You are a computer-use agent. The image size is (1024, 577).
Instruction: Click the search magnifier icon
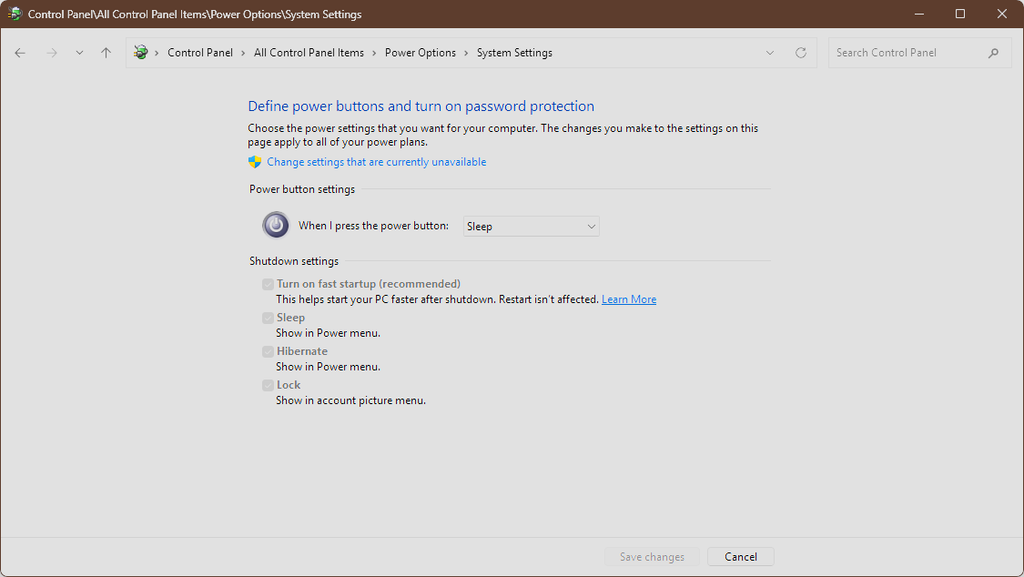coord(993,53)
